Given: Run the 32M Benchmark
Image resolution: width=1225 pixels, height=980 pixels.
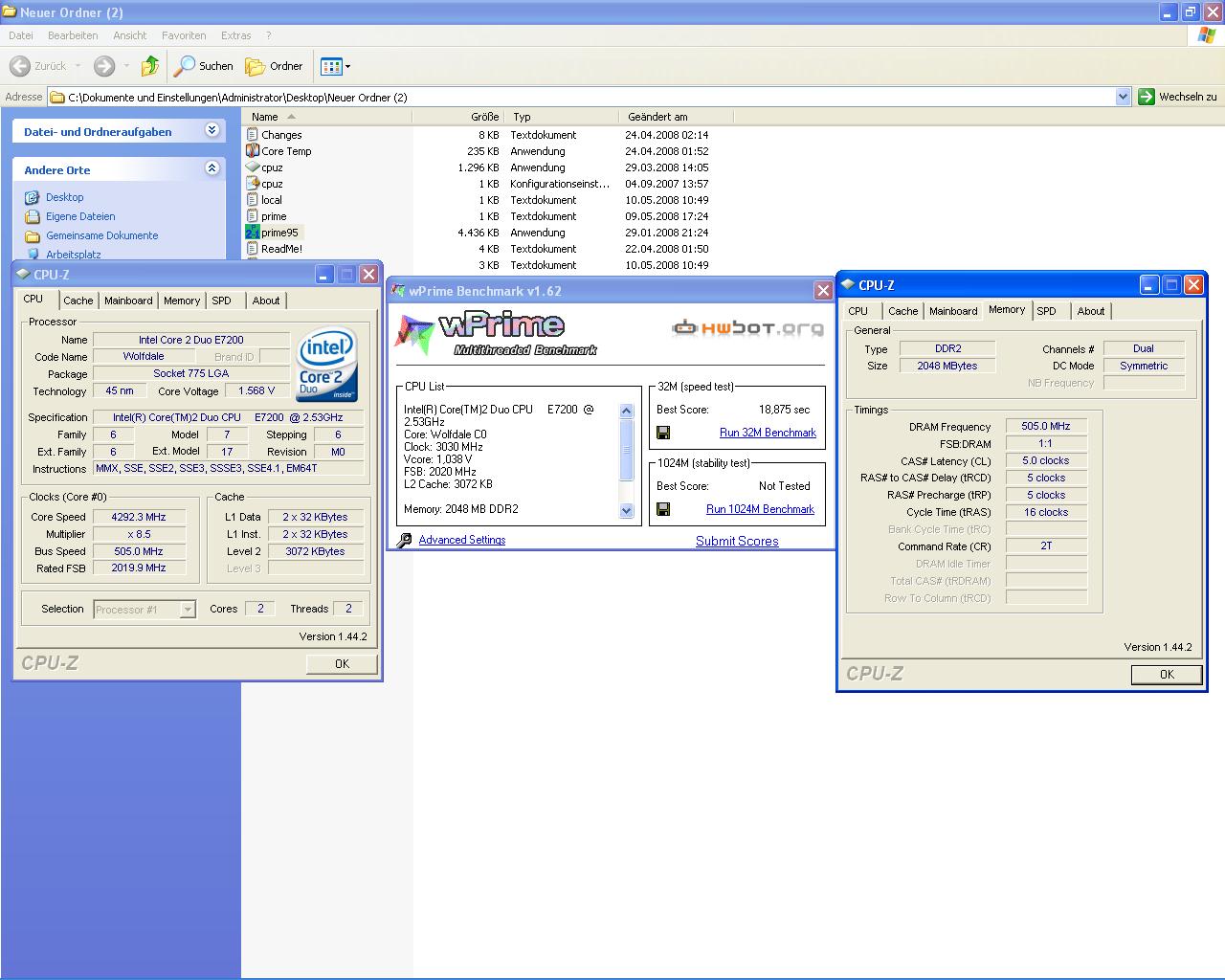Looking at the screenshot, I should pos(768,433).
